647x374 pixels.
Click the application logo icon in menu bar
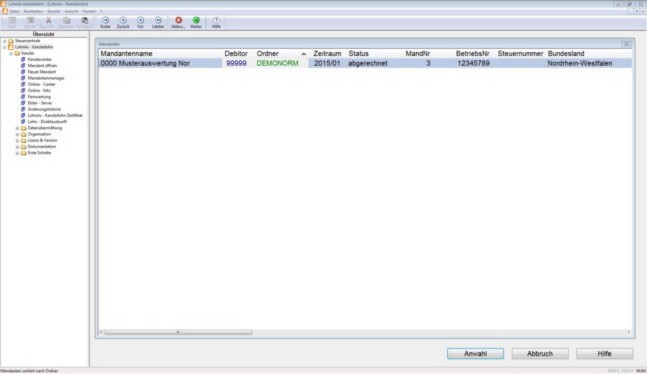coord(5,11)
